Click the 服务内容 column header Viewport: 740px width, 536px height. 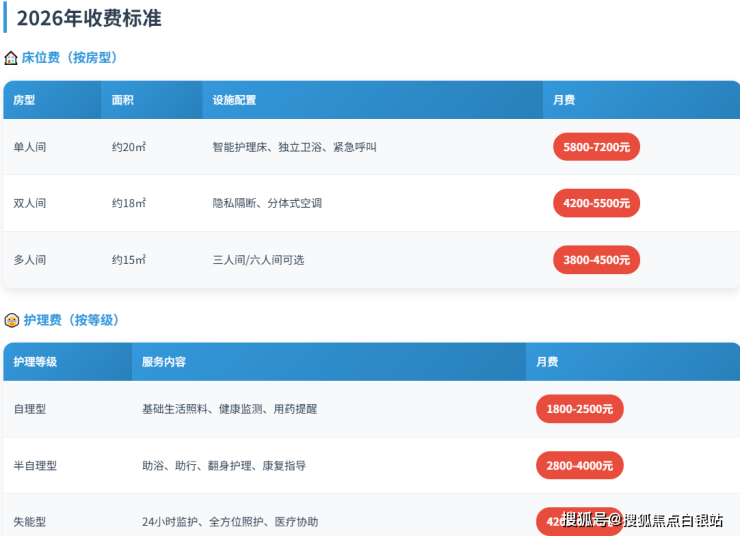click(x=164, y=362)
